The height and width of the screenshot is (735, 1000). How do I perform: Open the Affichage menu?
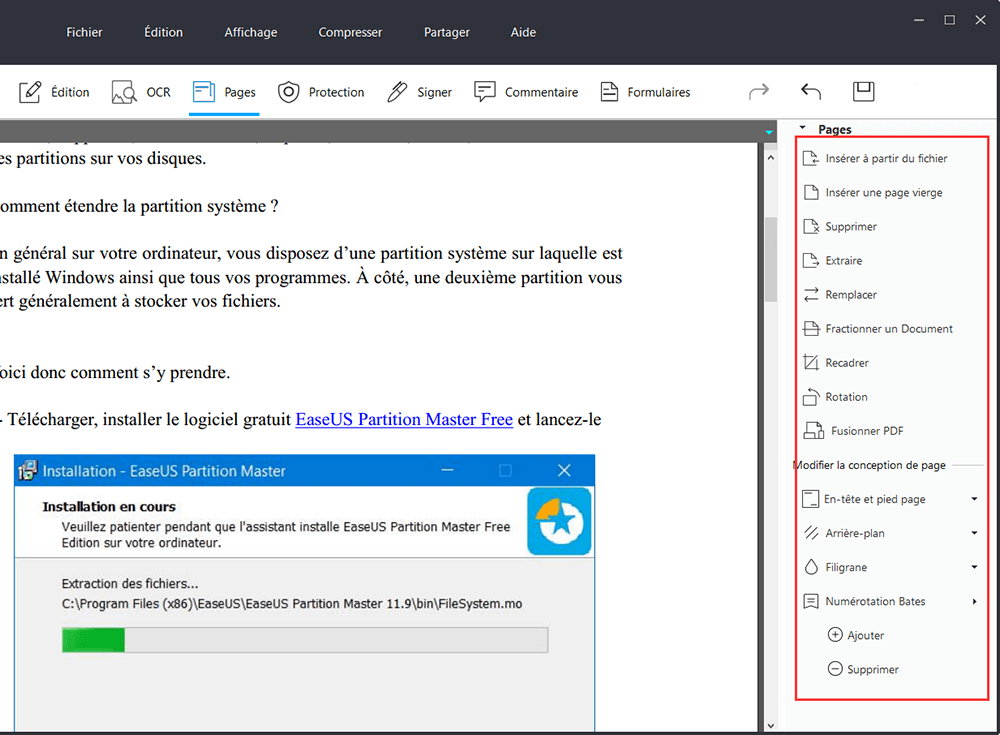coord(251,32)
